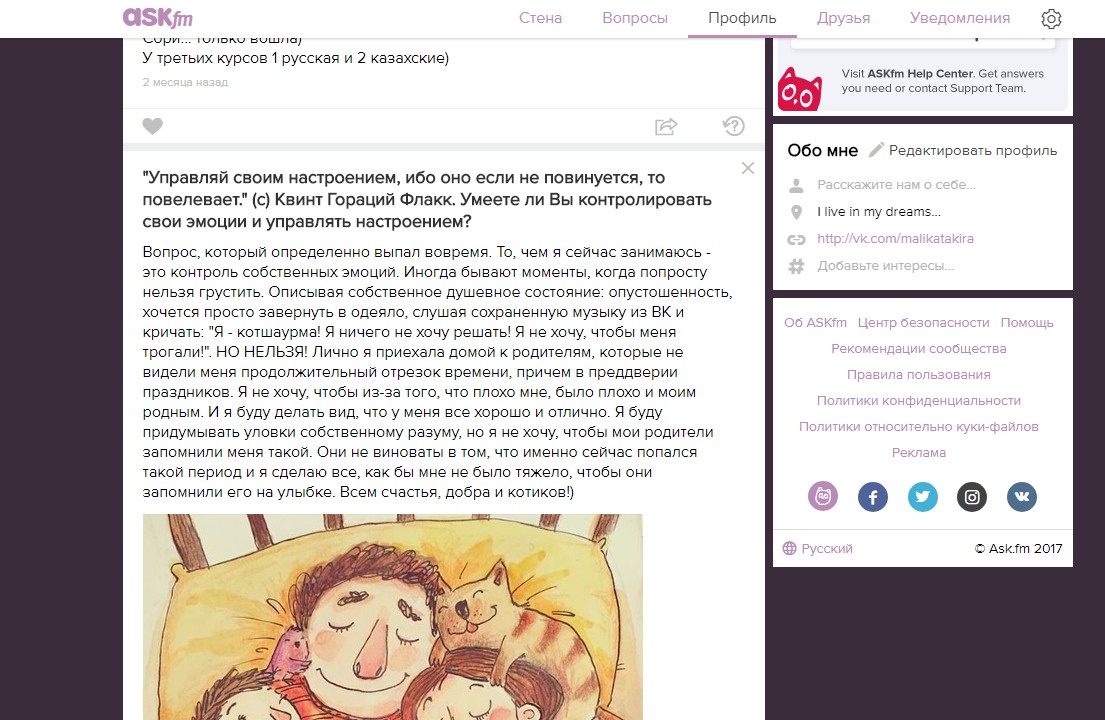Open the sleeping family cartoon image

click(x=393, y=617)
